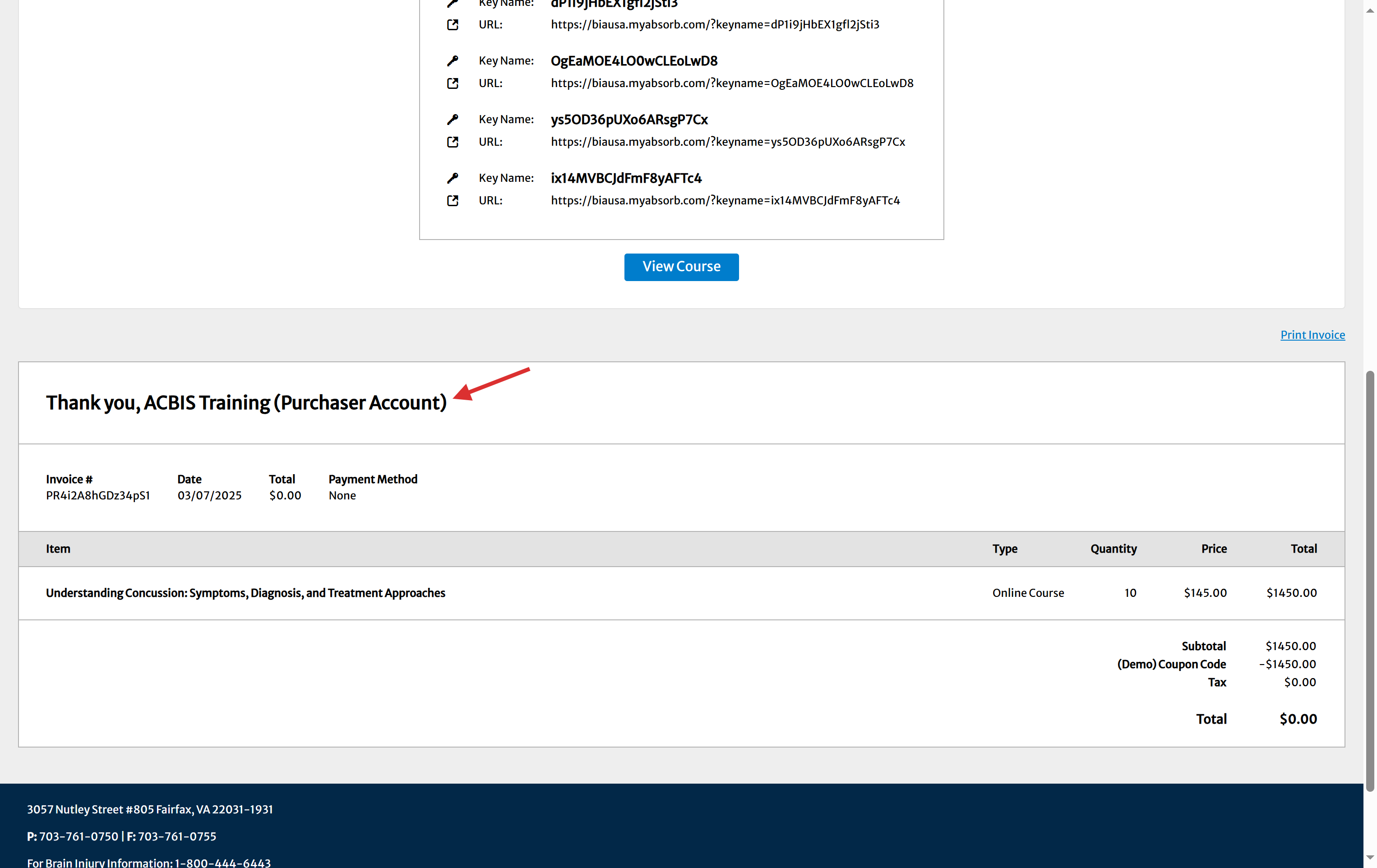Click key icon beside OgEaMOE4LO0wCLEoLwD8

[x=453, y=60]
